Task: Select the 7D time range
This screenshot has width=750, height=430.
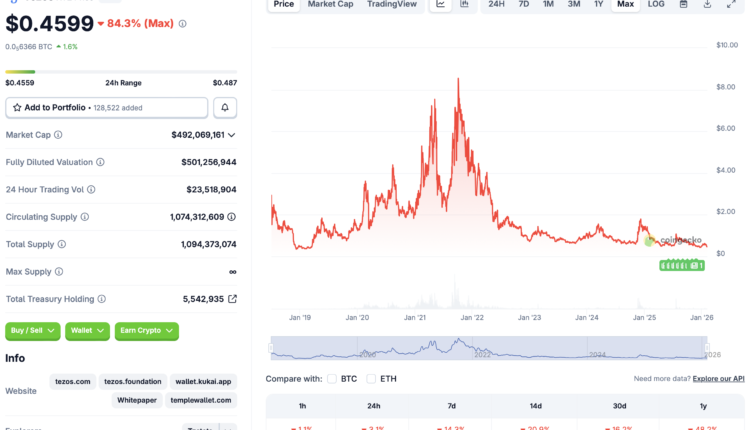Action: 523,5
